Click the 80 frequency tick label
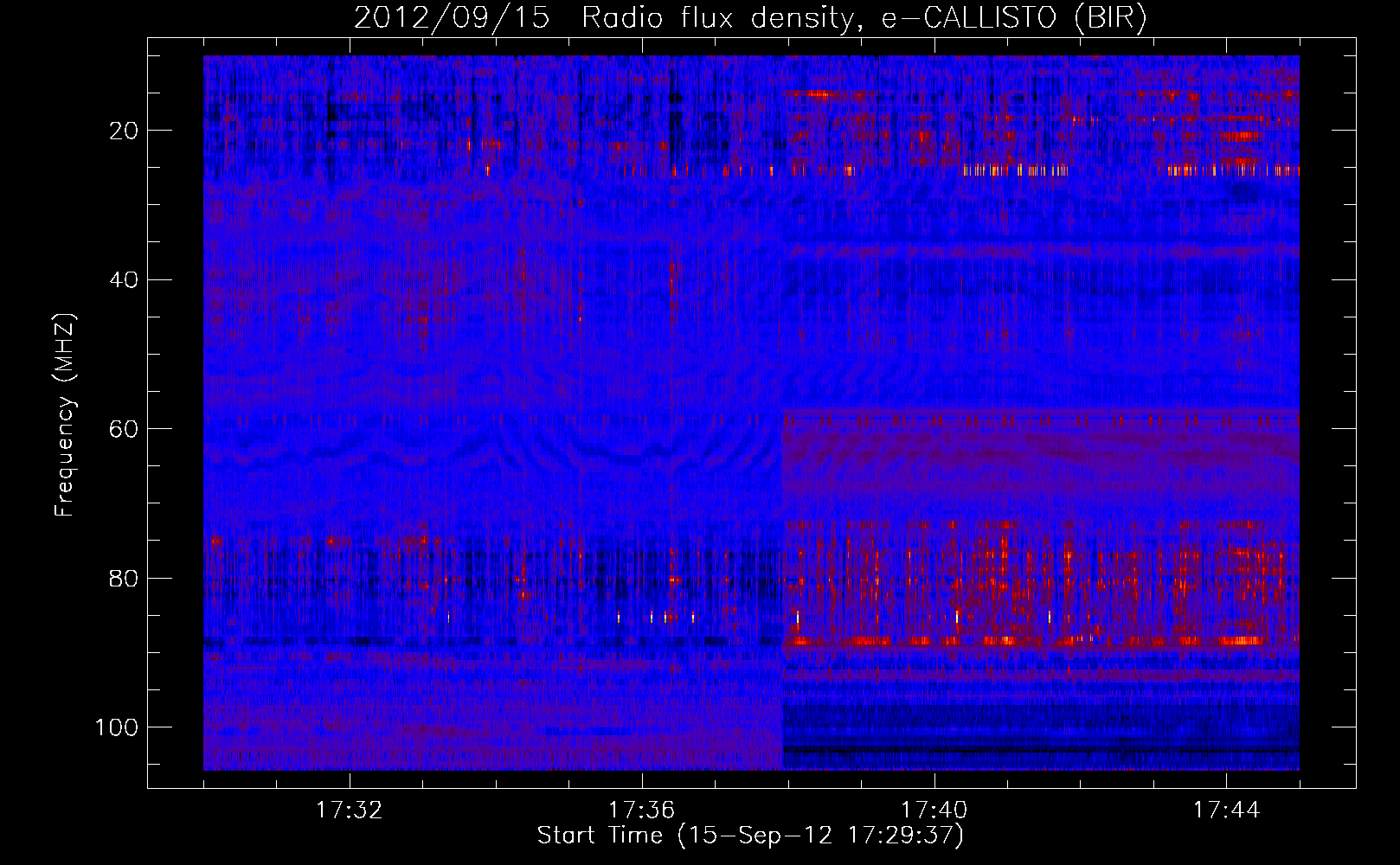 [x=125, y=579]
